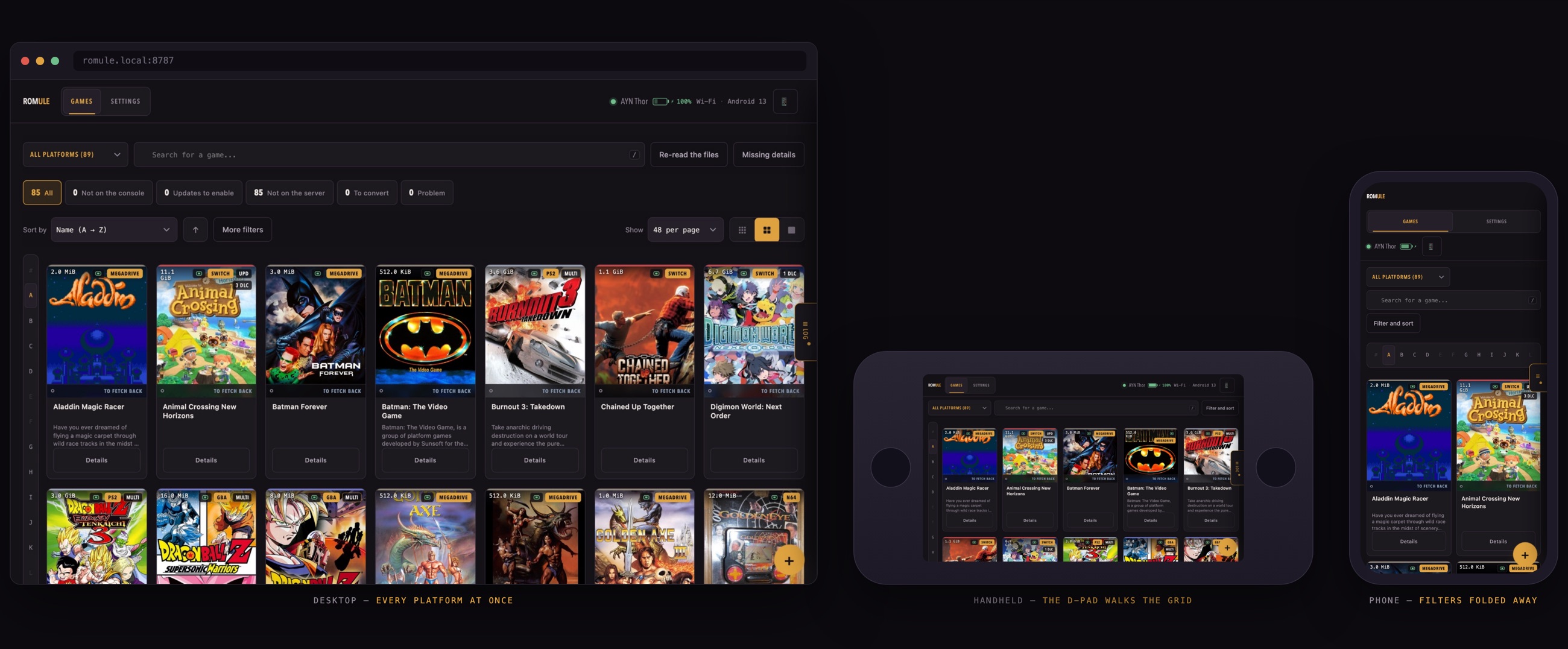Open the LOG side tab in handheld view
This screenshot has height=649, width=1568.
pos(1237,467)
